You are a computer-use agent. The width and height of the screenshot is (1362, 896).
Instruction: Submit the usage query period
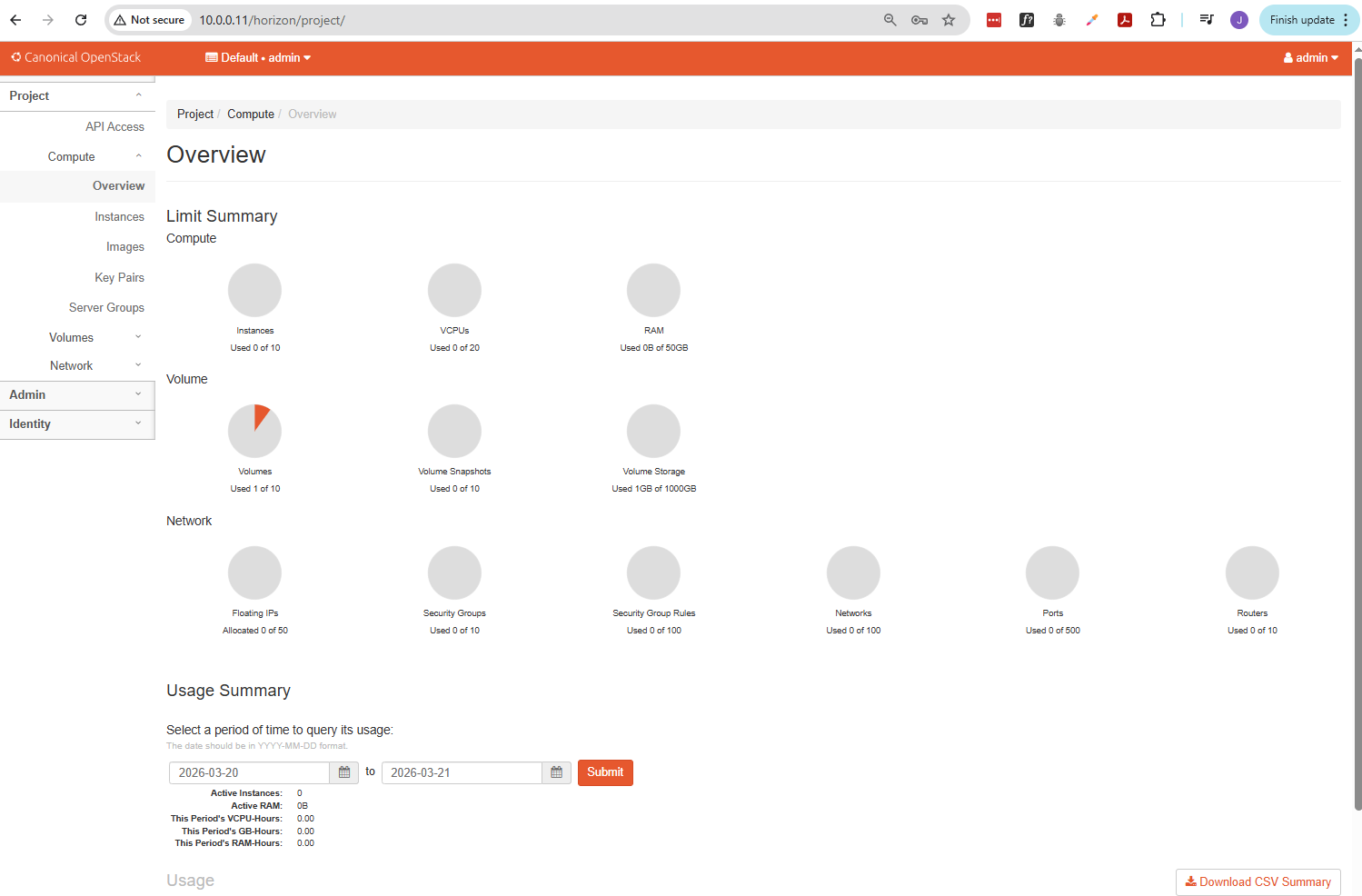coord(605,772)
